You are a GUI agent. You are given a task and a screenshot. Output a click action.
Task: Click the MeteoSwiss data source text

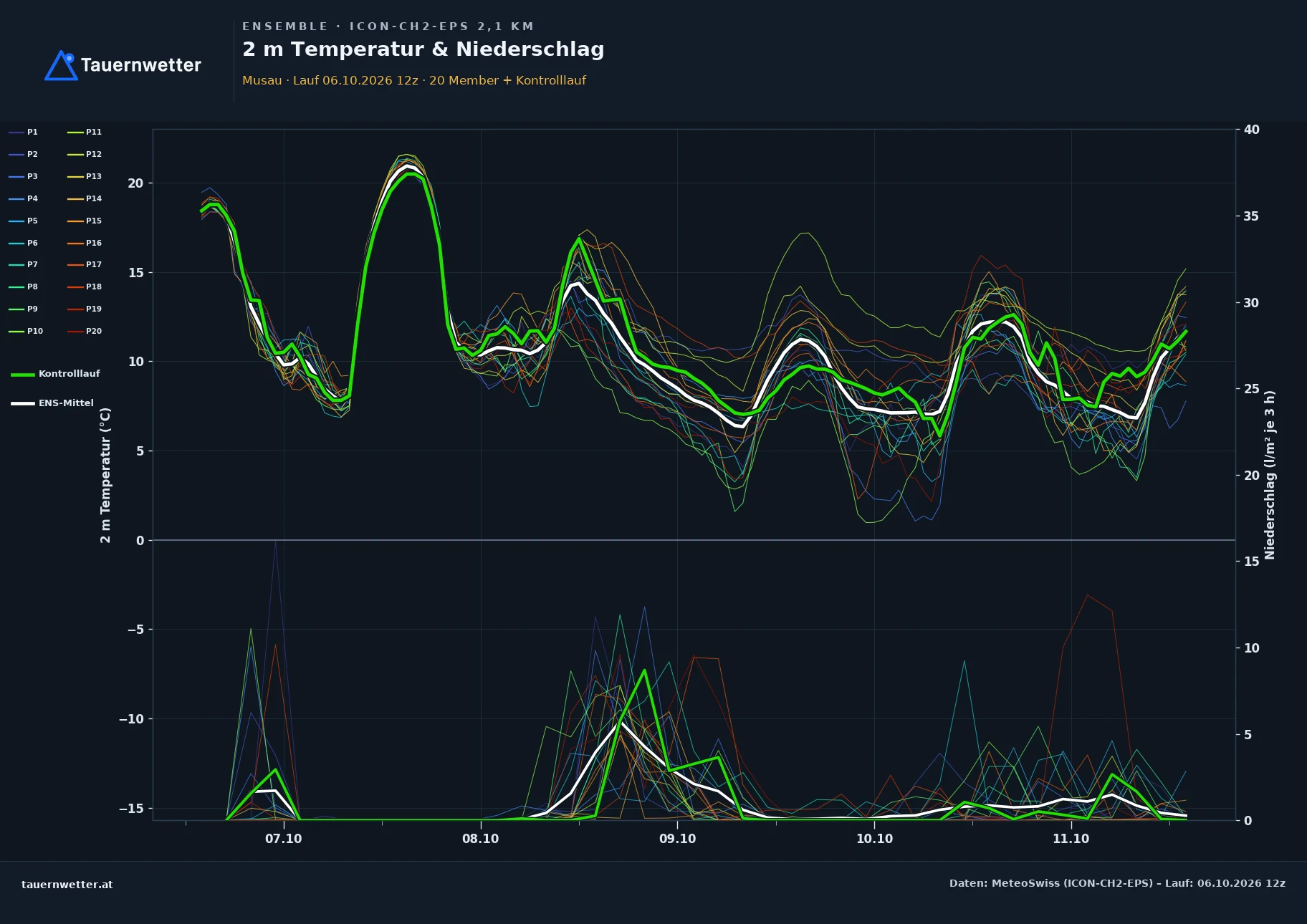tap(1117, 883)
